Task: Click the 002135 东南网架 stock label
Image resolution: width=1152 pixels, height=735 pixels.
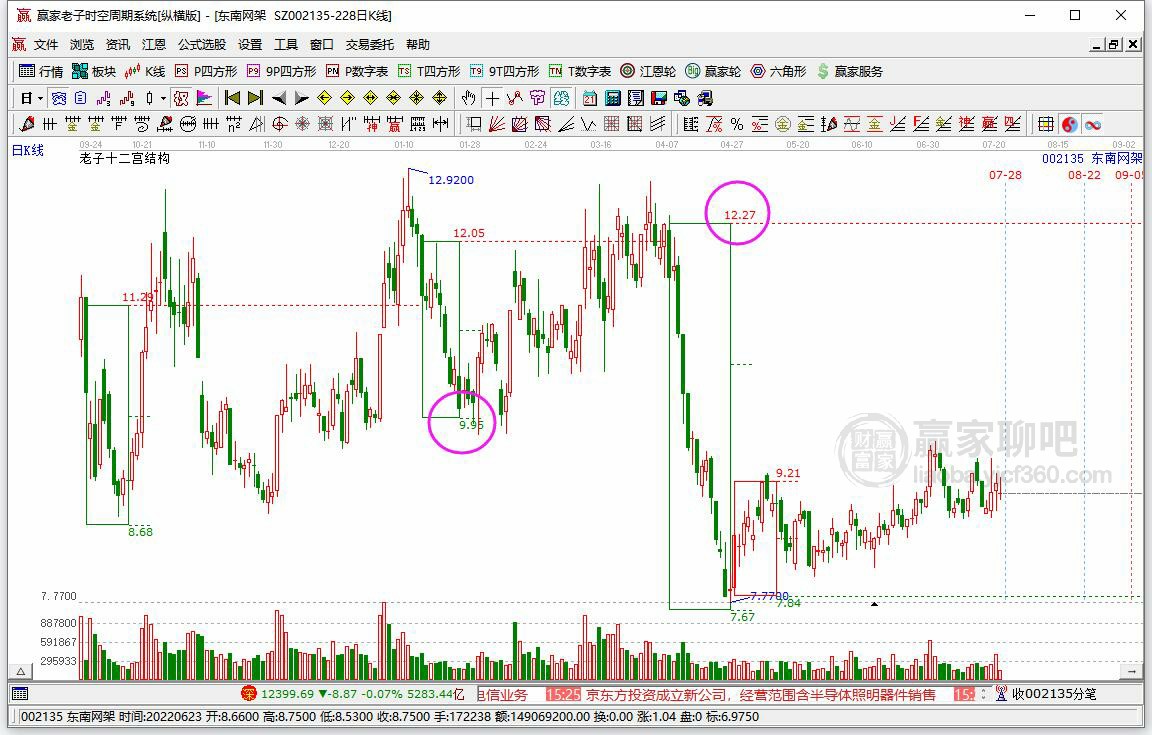Action: (x=1092, y=158)
